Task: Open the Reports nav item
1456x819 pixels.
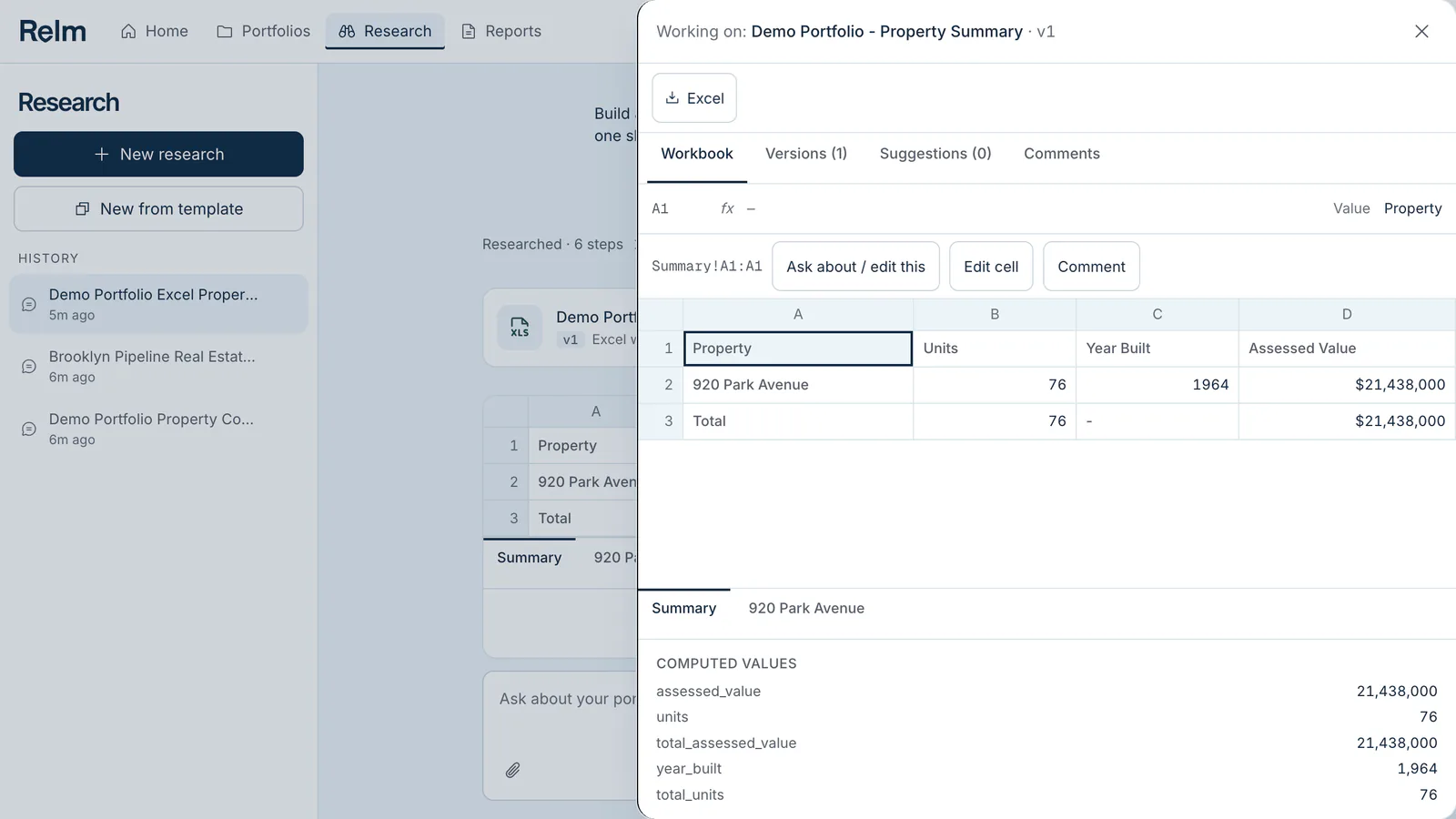Action: click(x=501, y=31)
